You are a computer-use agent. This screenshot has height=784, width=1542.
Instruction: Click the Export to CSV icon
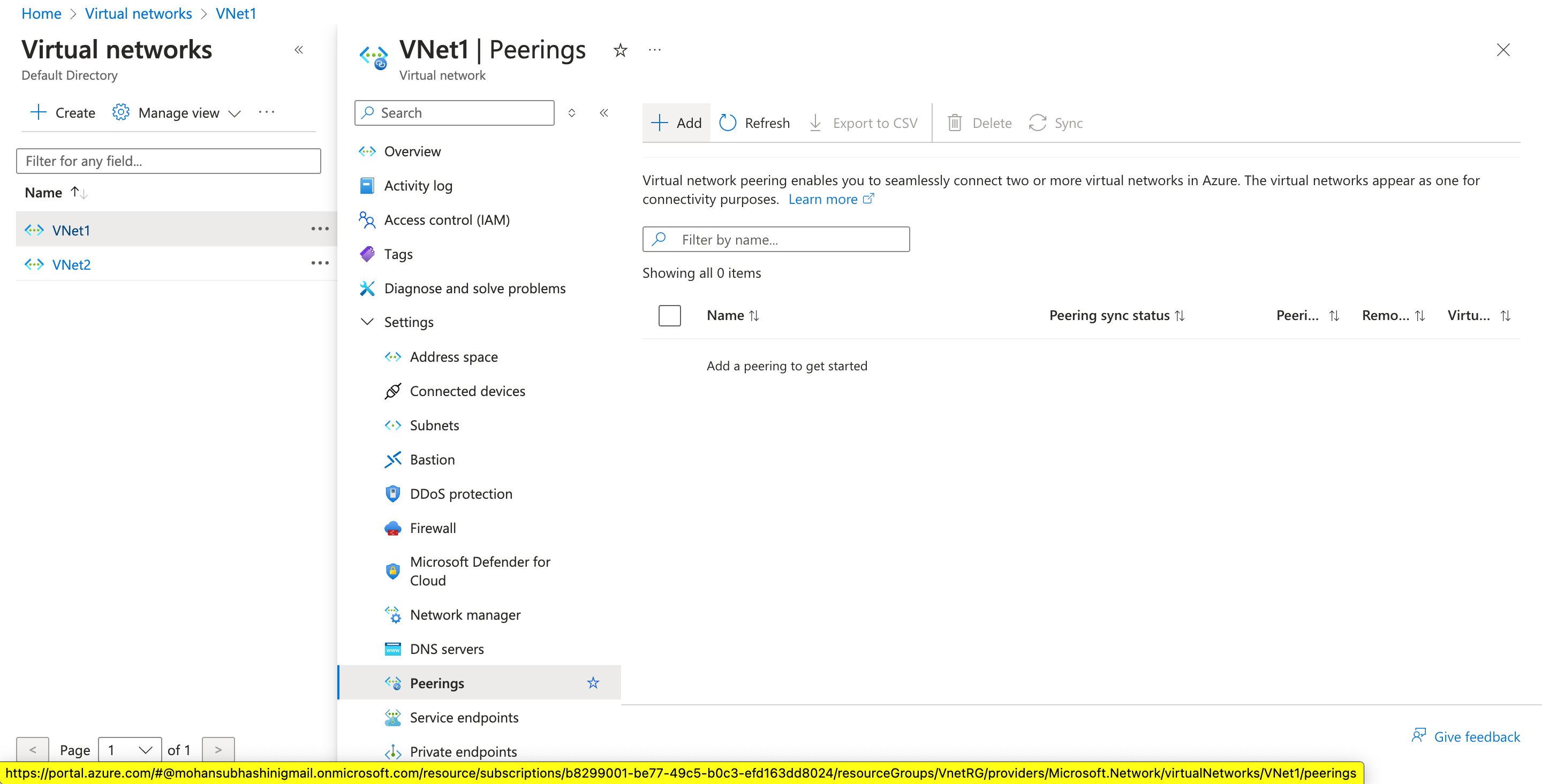click(816, 123)
